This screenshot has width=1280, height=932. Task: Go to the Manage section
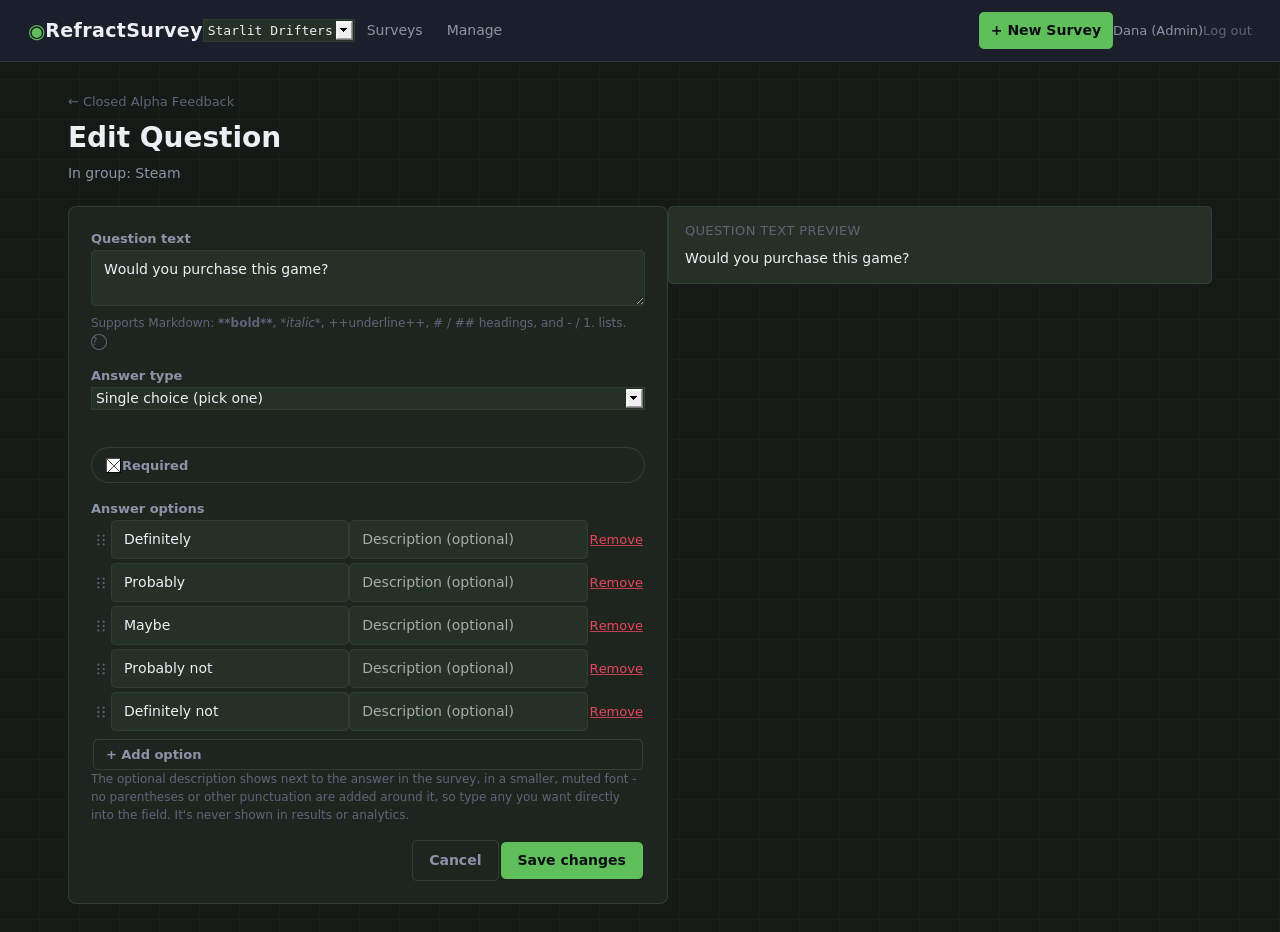474,30
